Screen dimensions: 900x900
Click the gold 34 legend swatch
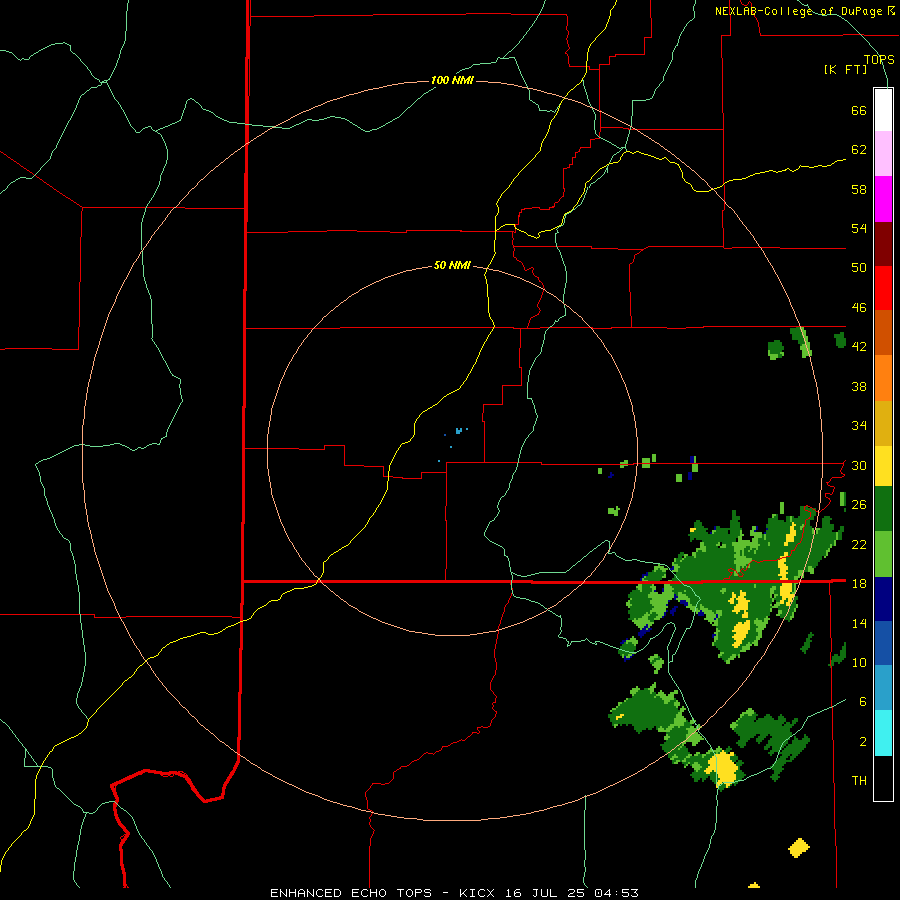883,423
